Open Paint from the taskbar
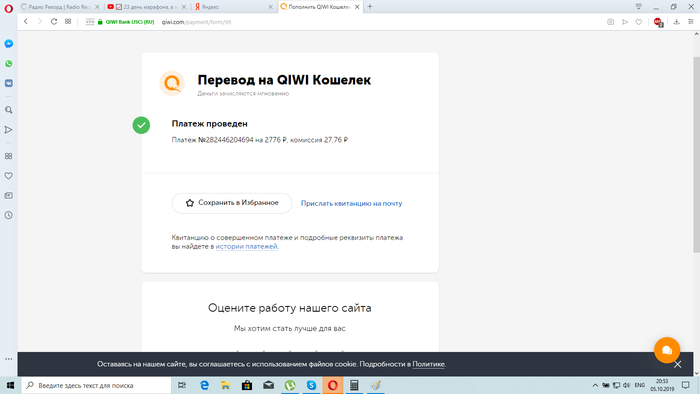The image size is (700, 394). [375, 385]
